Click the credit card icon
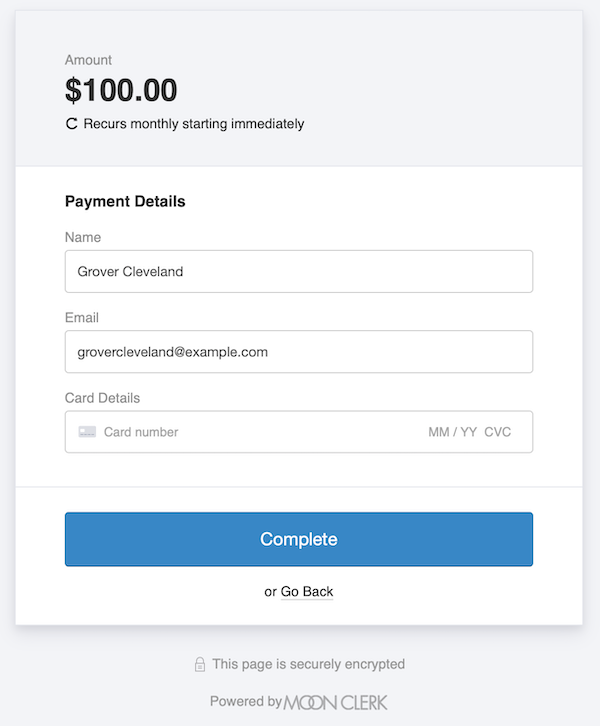 click(x=87, y=432)
